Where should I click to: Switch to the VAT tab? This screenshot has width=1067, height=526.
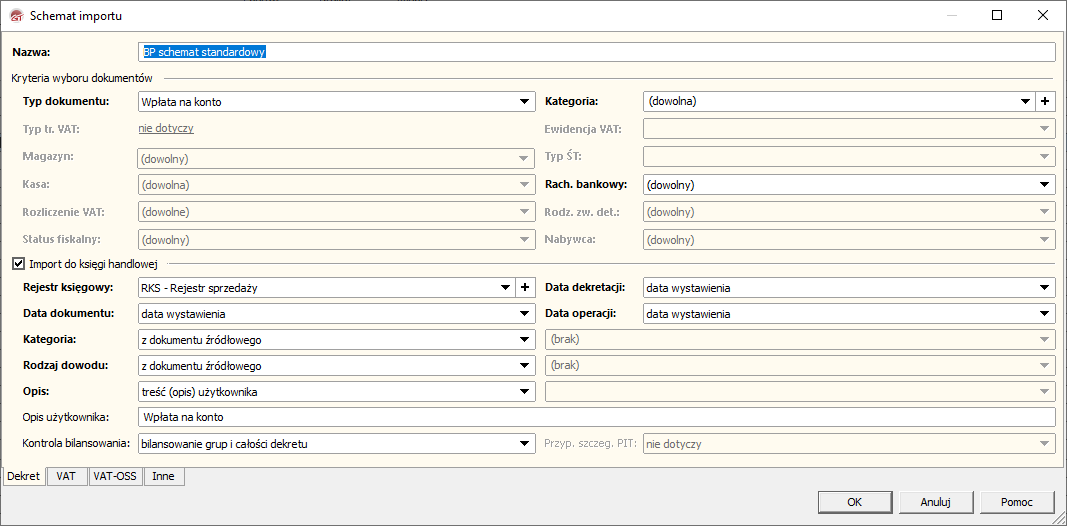tap(66, 477)
